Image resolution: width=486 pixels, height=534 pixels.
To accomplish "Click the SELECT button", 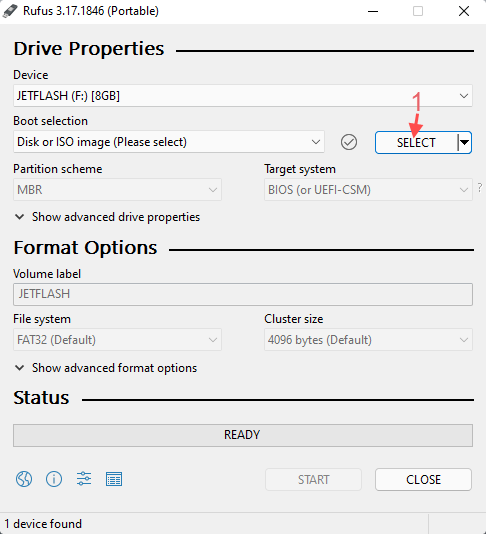I will point(416,142).
